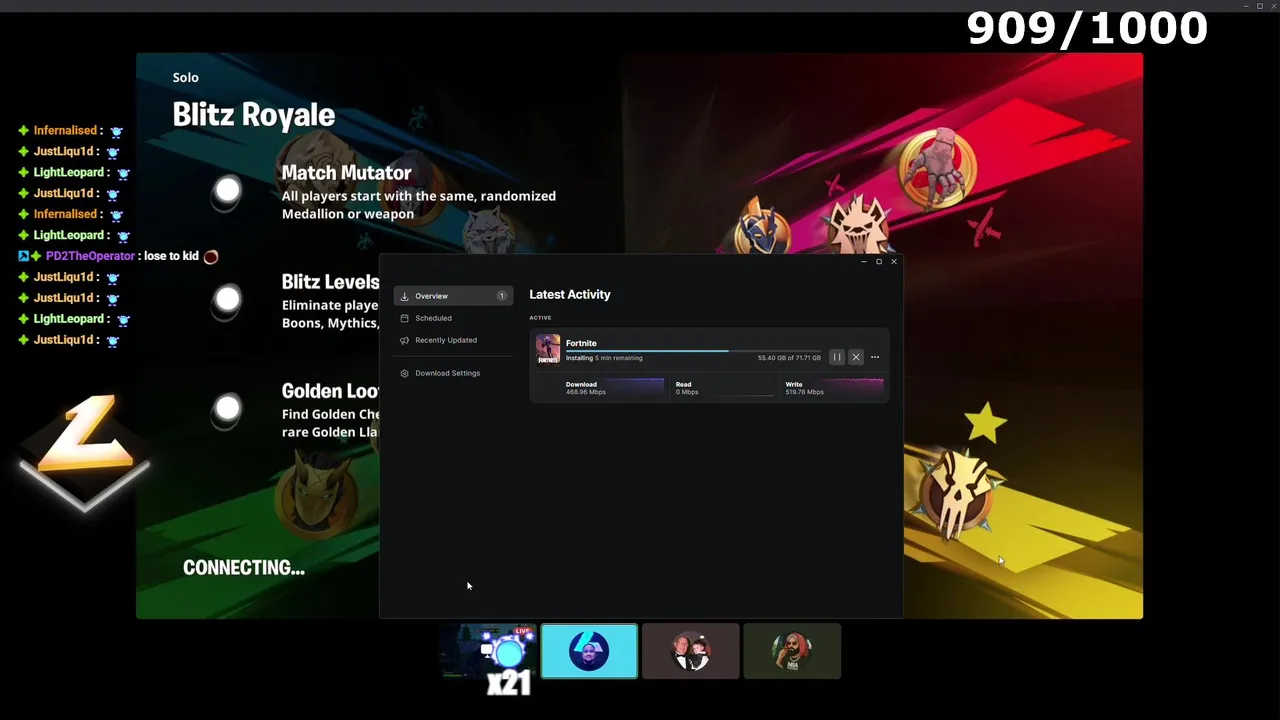Click the Read speed readout 0 Mbps
The height and width of the screenshot is (720, 1280).
(x=687, y=392)
